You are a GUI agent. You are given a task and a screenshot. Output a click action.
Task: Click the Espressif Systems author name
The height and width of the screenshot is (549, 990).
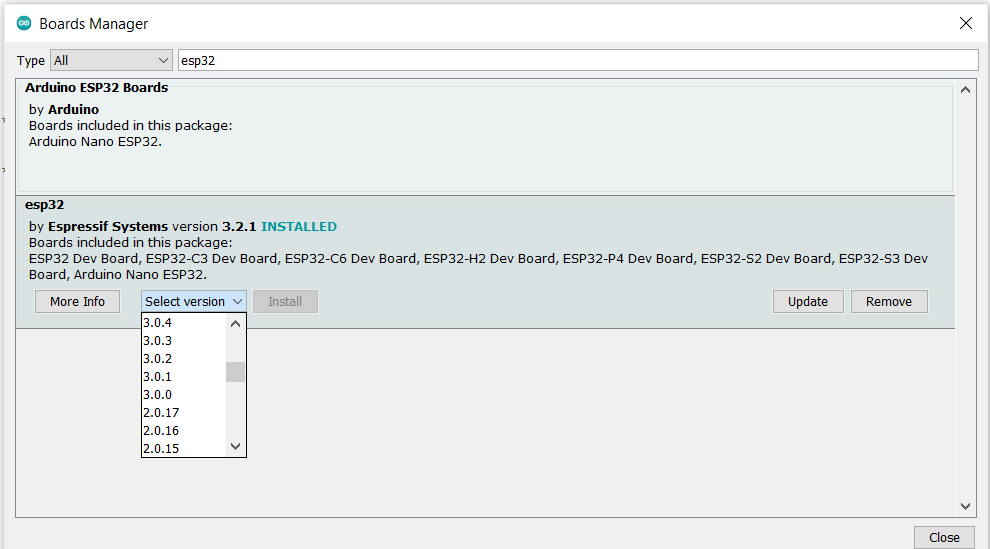pos(108,227)
